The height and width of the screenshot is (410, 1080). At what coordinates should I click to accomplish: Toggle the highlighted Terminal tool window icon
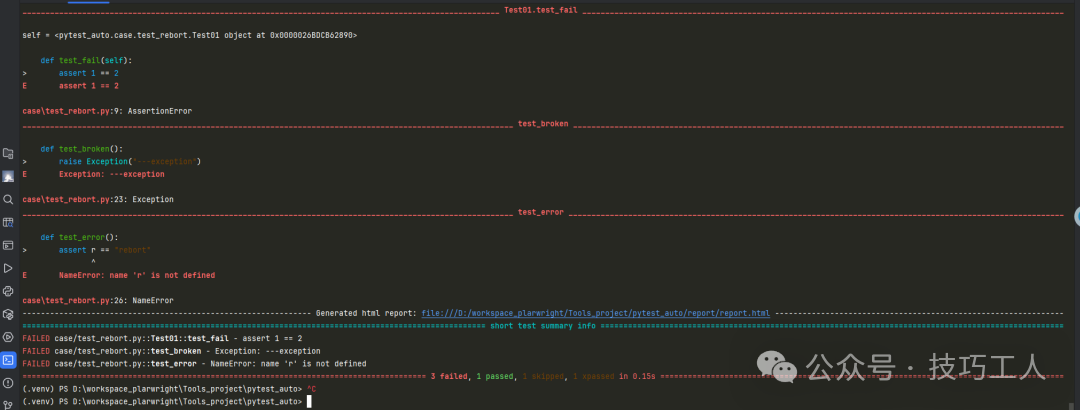pyautogui.click(x=8, y=360)
